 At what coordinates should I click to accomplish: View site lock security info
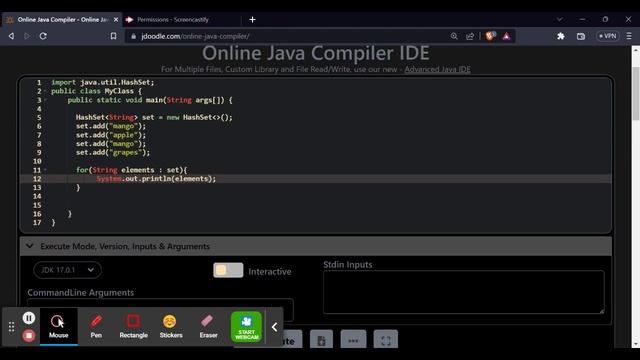point(133,36)
